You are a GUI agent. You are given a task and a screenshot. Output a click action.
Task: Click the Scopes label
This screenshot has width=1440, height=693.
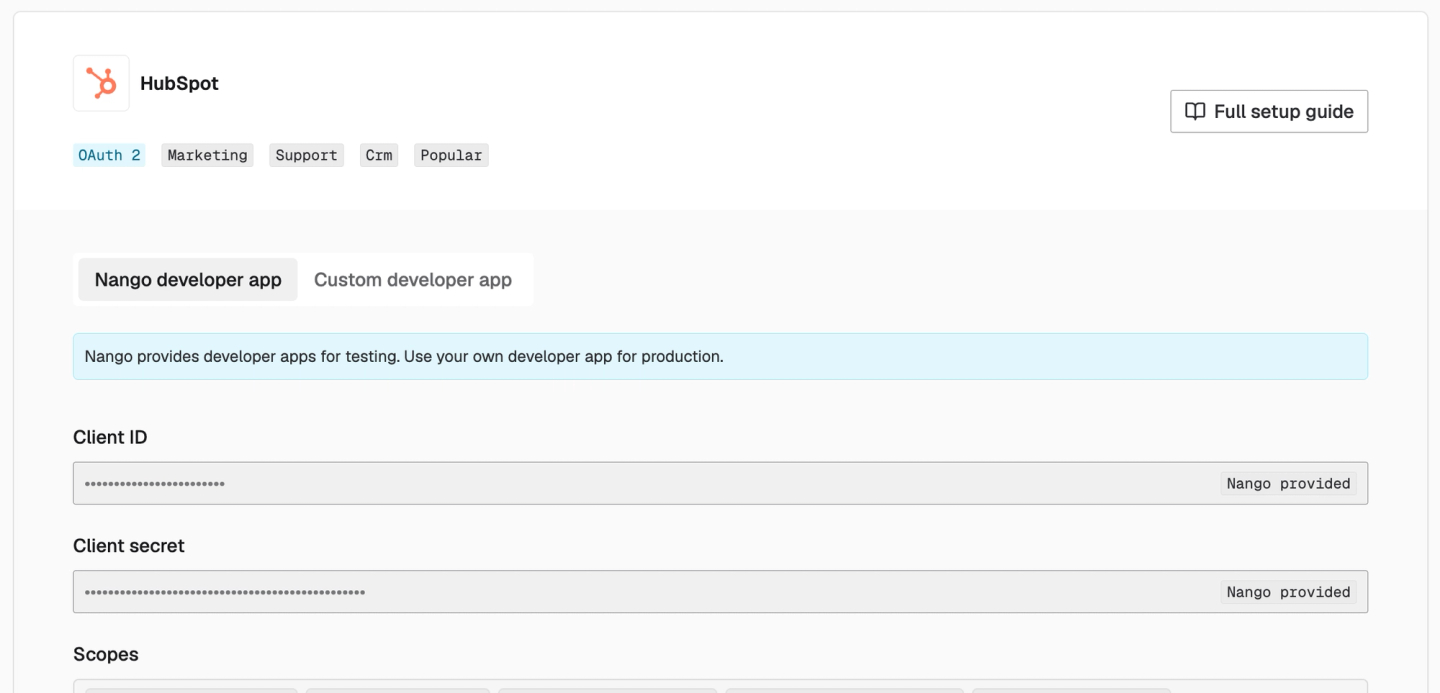pos(106,655)
